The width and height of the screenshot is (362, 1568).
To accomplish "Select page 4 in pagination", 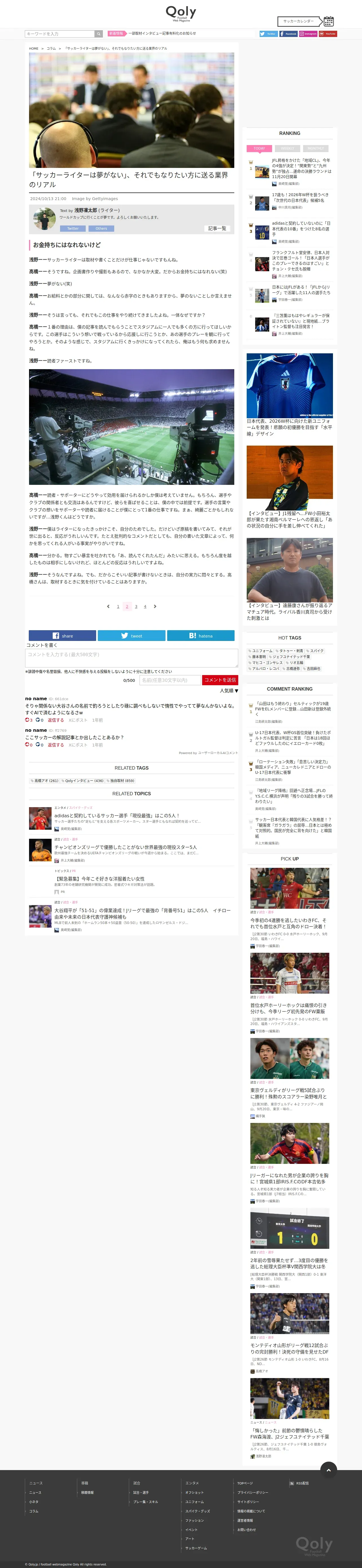I will pyautogui.click(x=145, y=606).
